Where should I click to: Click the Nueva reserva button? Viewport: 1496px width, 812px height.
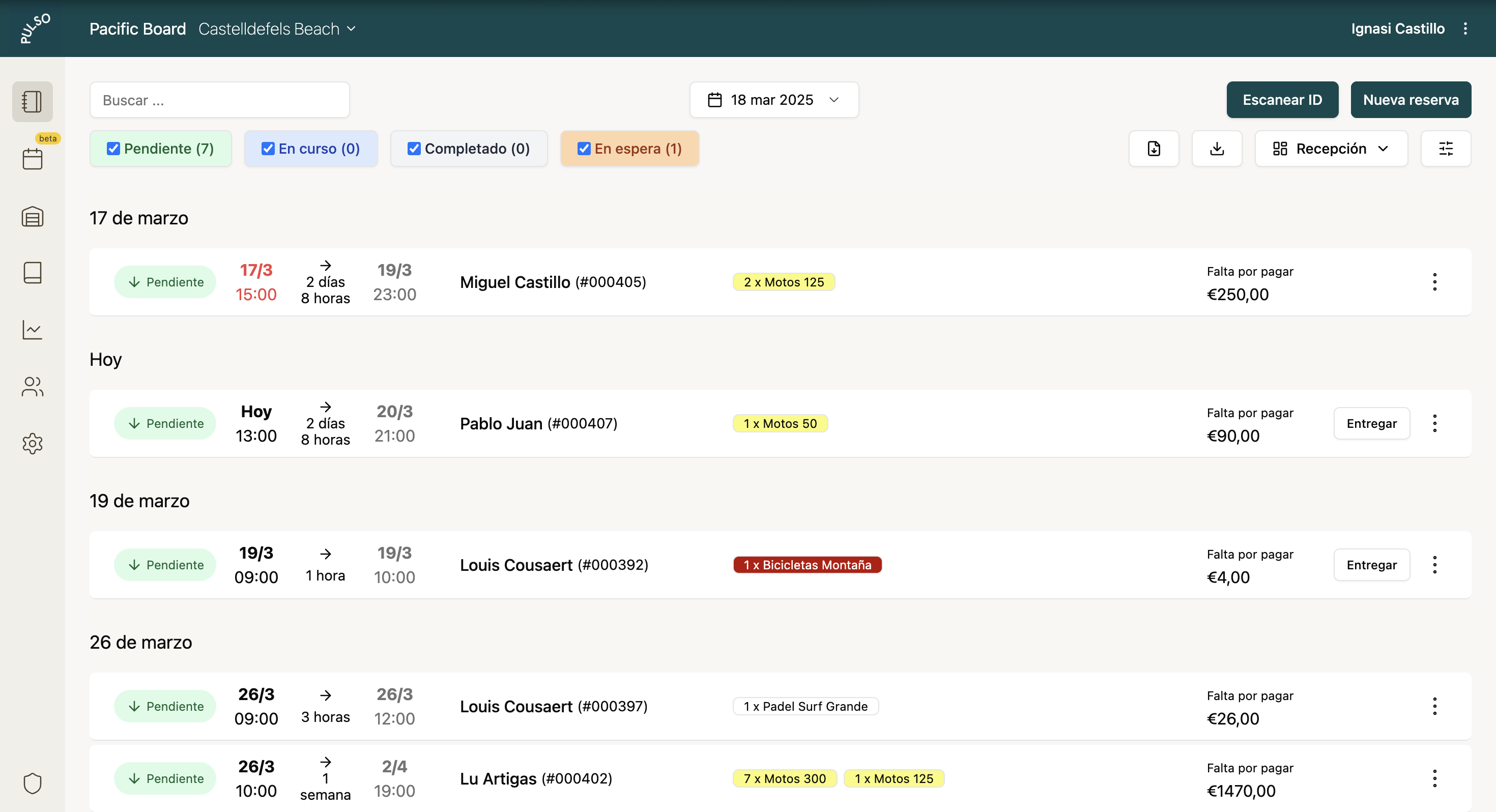coord(1410,100)
